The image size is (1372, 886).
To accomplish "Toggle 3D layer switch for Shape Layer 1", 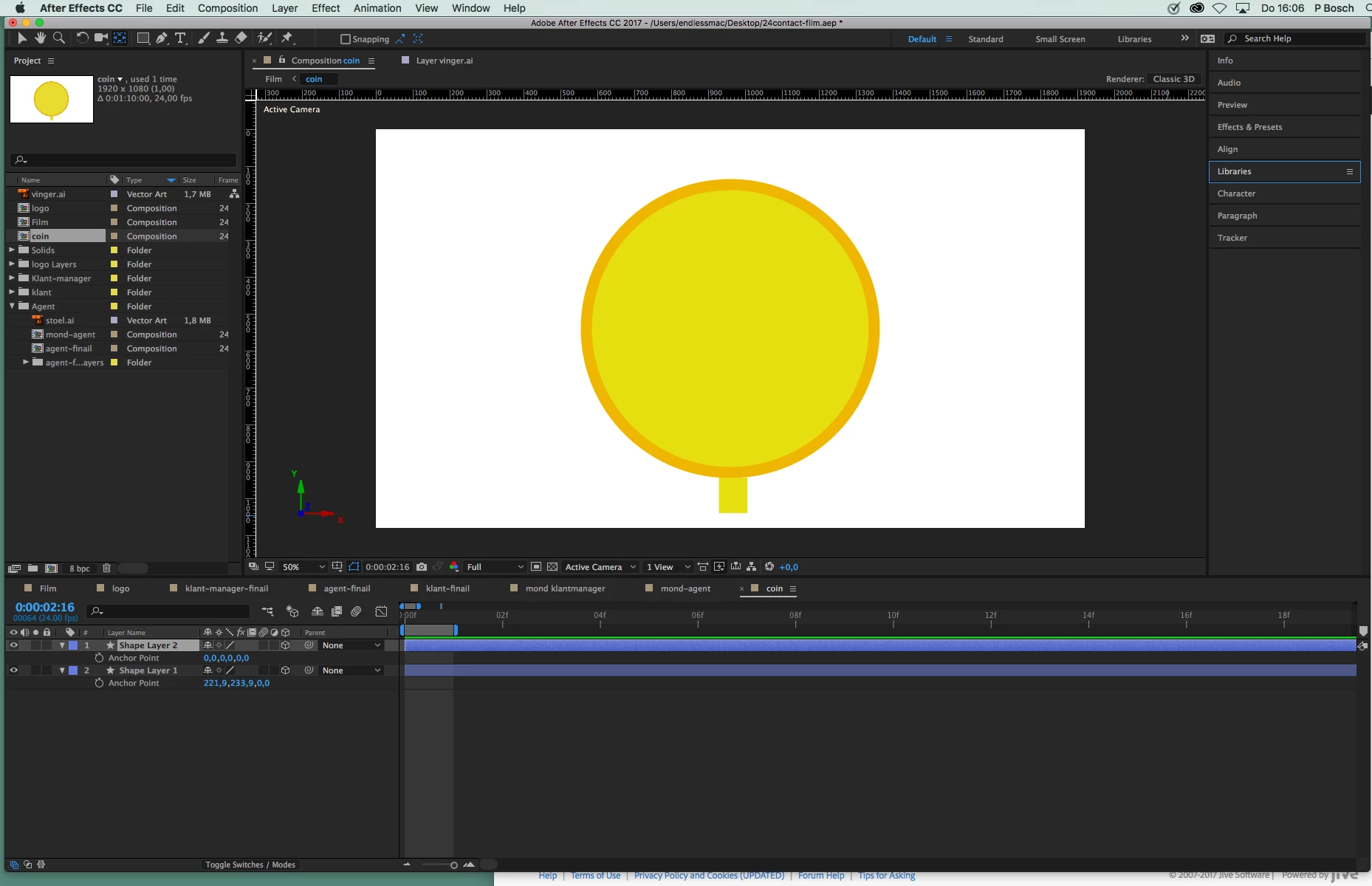I will [x=285, y=670].
